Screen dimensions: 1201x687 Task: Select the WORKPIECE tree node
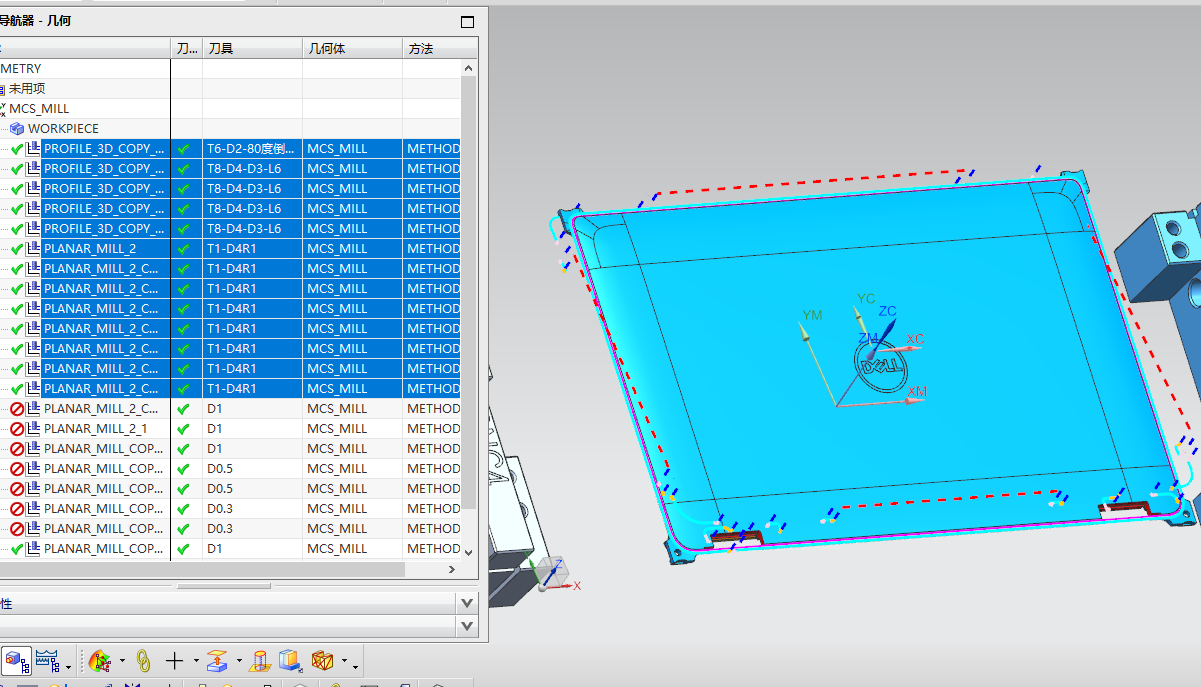point(63,129)
